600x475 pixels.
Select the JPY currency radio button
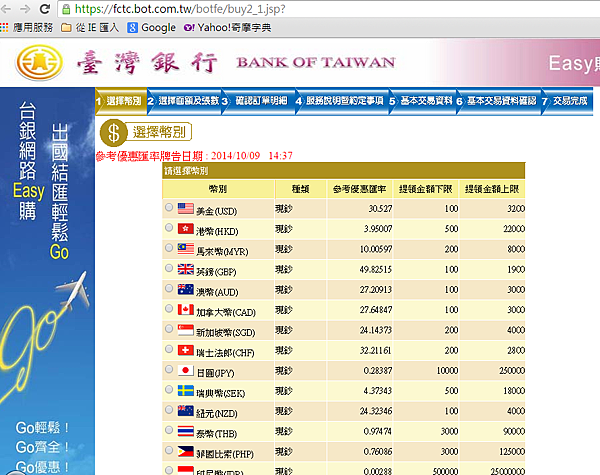(x=169, y=369)
